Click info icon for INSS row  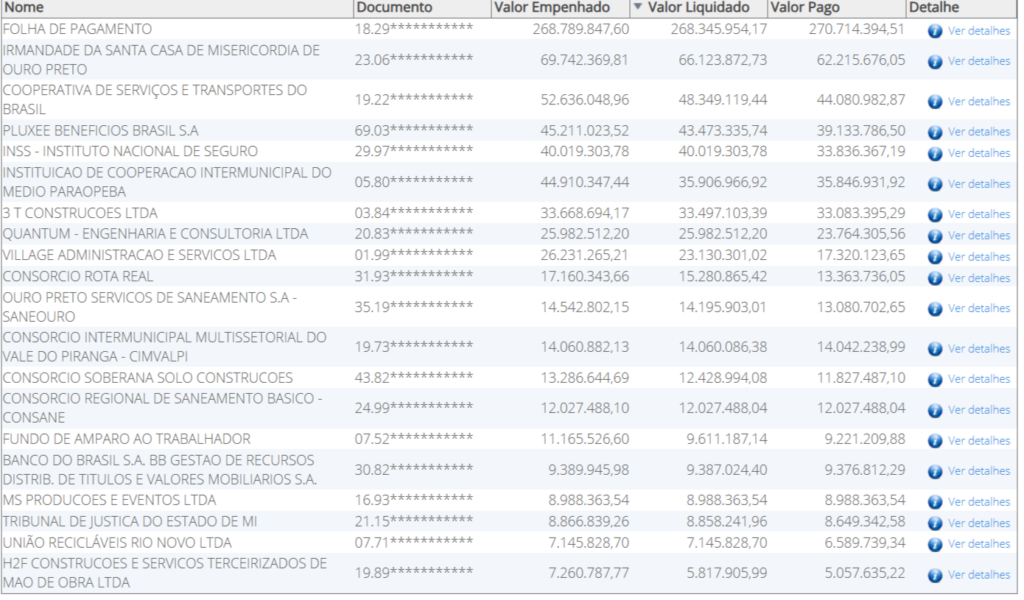(x=935, y=153)
